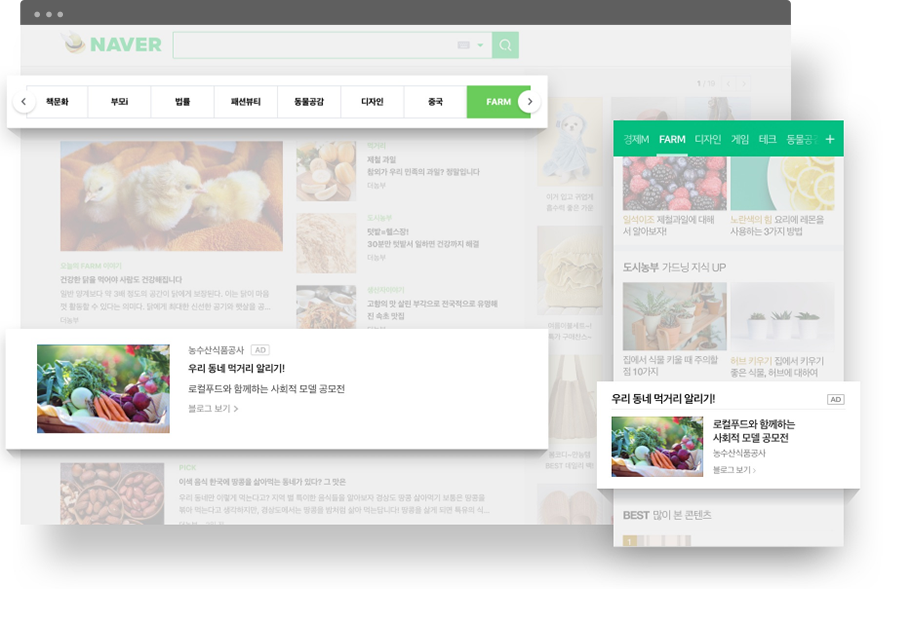The image size is (911, 623).
Task: Select 디자인 tab in mobile panel
Action: point(708,139)
